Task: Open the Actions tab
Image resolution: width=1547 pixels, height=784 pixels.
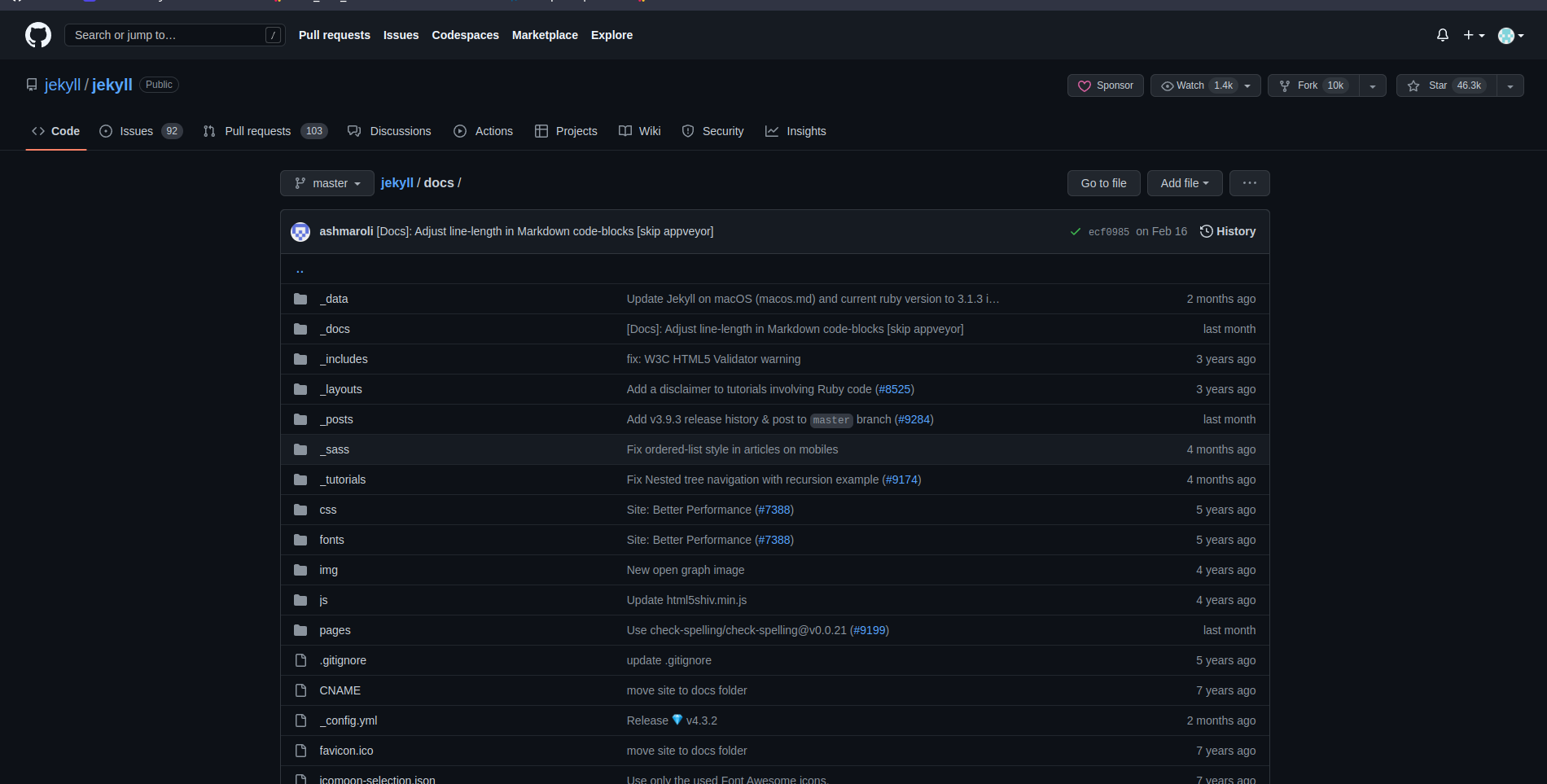Action: click(x=493, y=131)
